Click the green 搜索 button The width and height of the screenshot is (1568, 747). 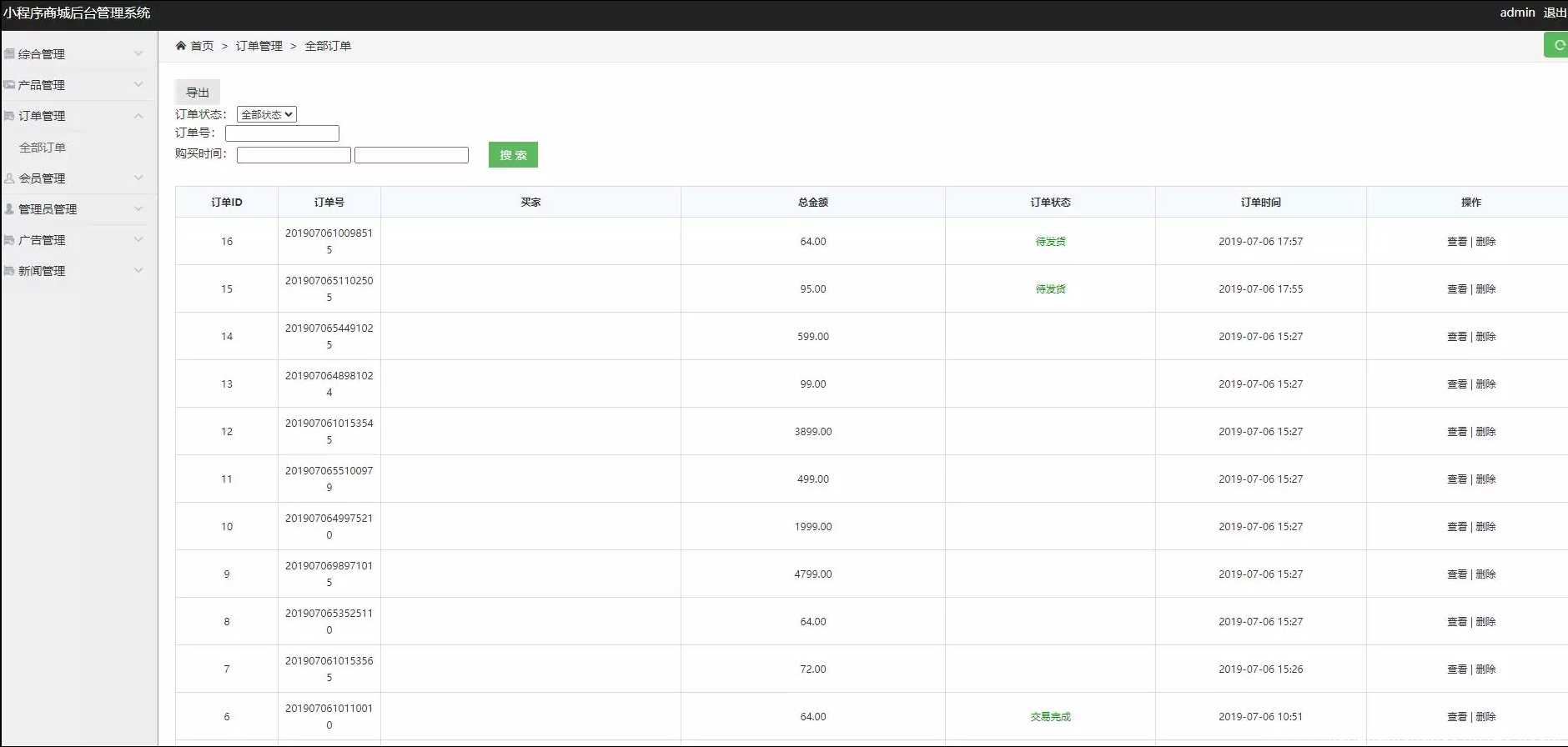coord(513,155)
